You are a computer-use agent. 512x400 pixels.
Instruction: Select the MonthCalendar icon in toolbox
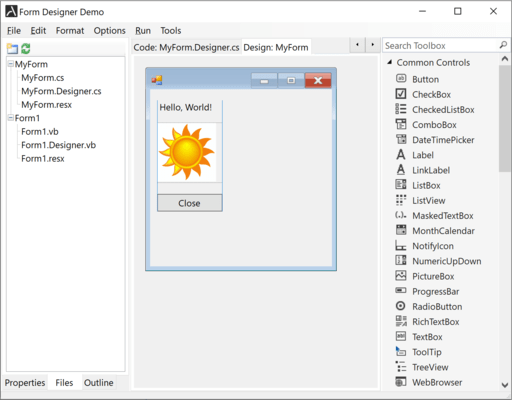click(x=401, y=230)
